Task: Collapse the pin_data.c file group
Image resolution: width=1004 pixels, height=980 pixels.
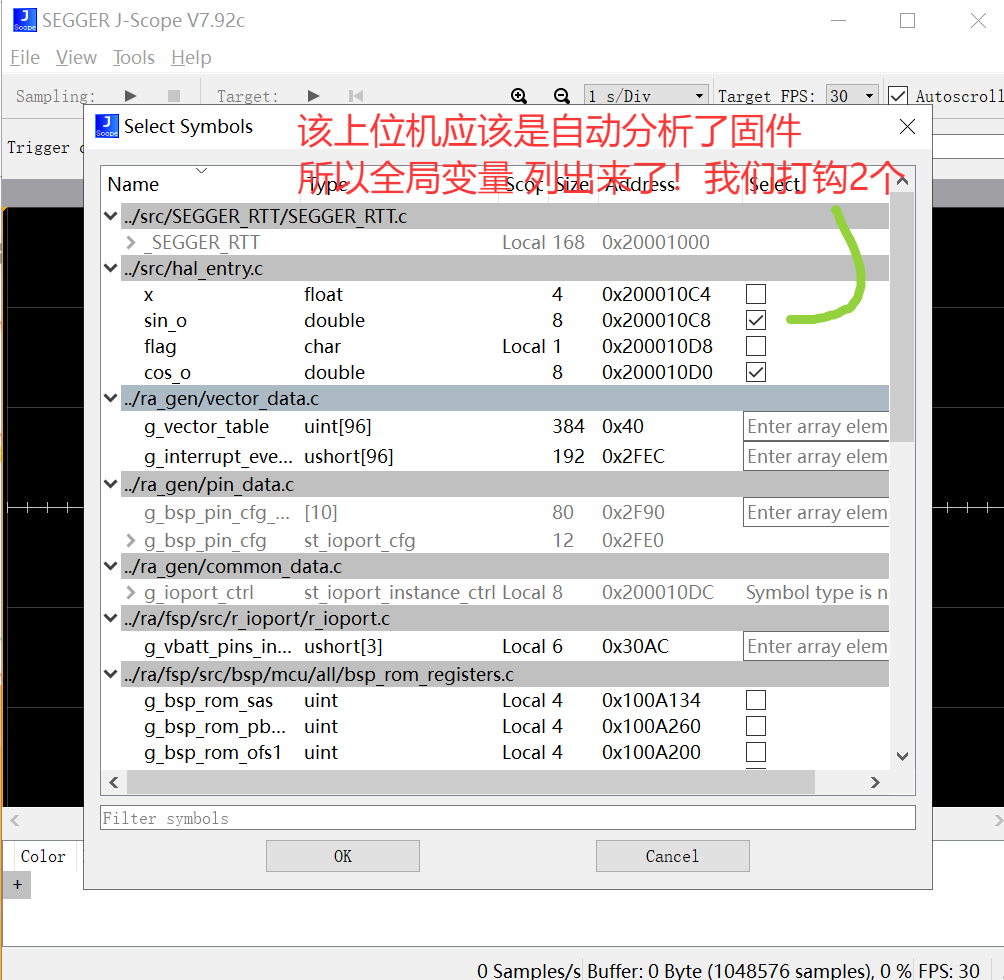Action: (111, 484)
